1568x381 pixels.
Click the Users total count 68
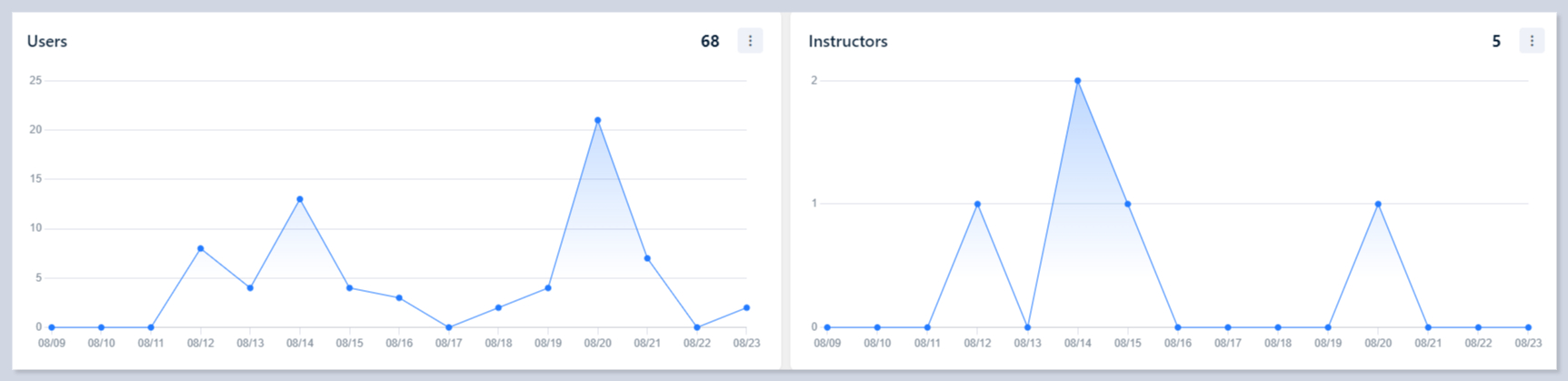click(710, 42)
